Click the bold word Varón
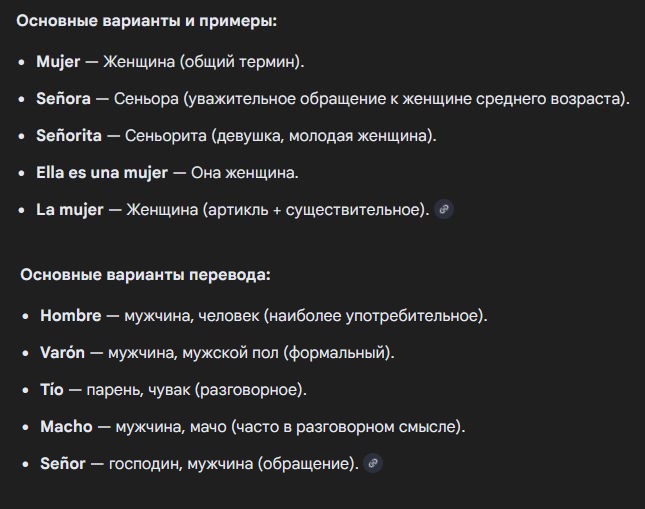This screenshot has width=645, height=509. (63, 353)
